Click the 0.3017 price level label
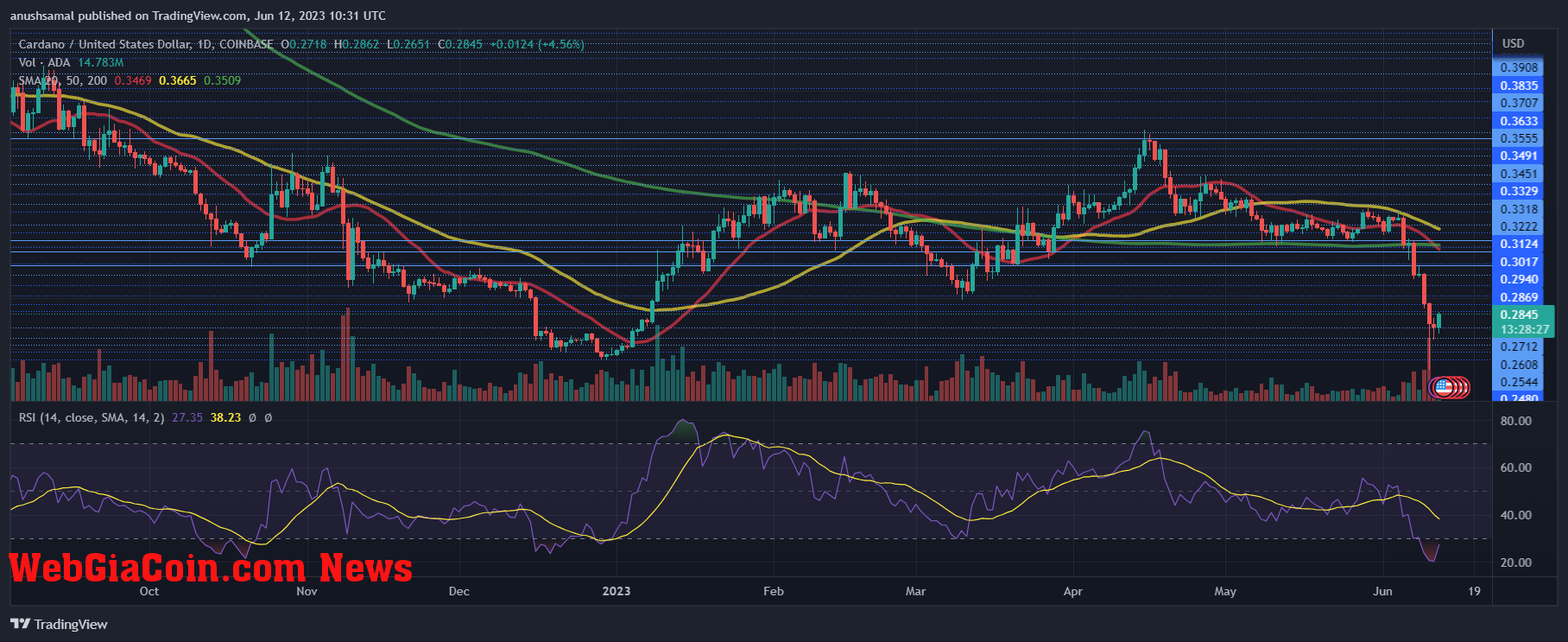The height and width of the screenshot is (642, 1568). 1519,262
